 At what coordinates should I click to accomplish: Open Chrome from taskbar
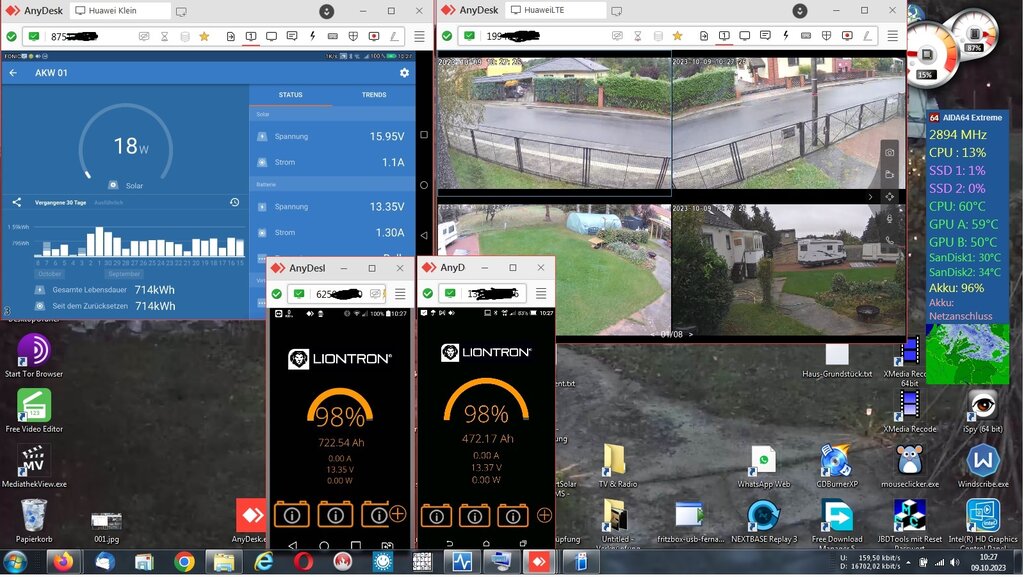184,562
